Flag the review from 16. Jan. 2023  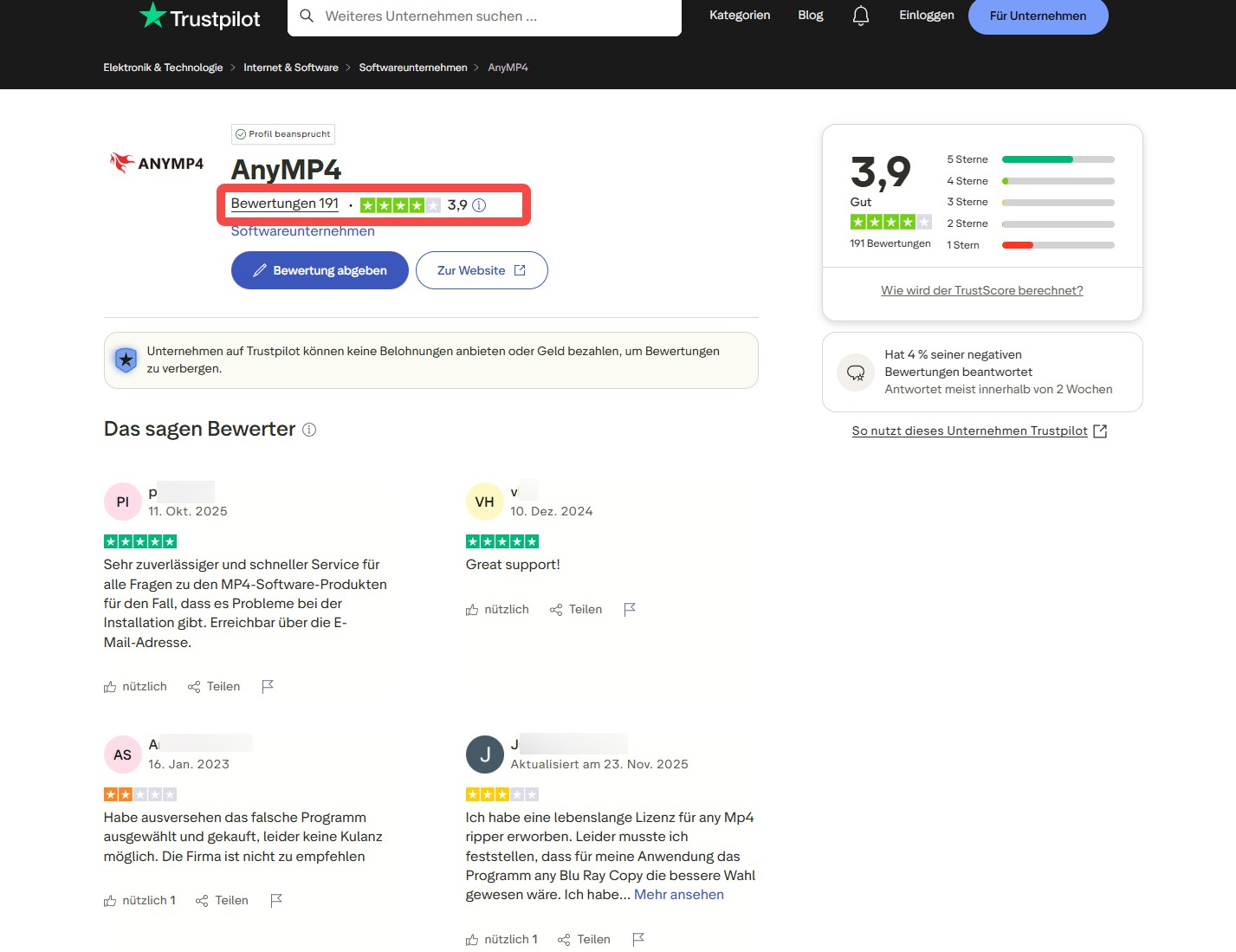point(275,900)
